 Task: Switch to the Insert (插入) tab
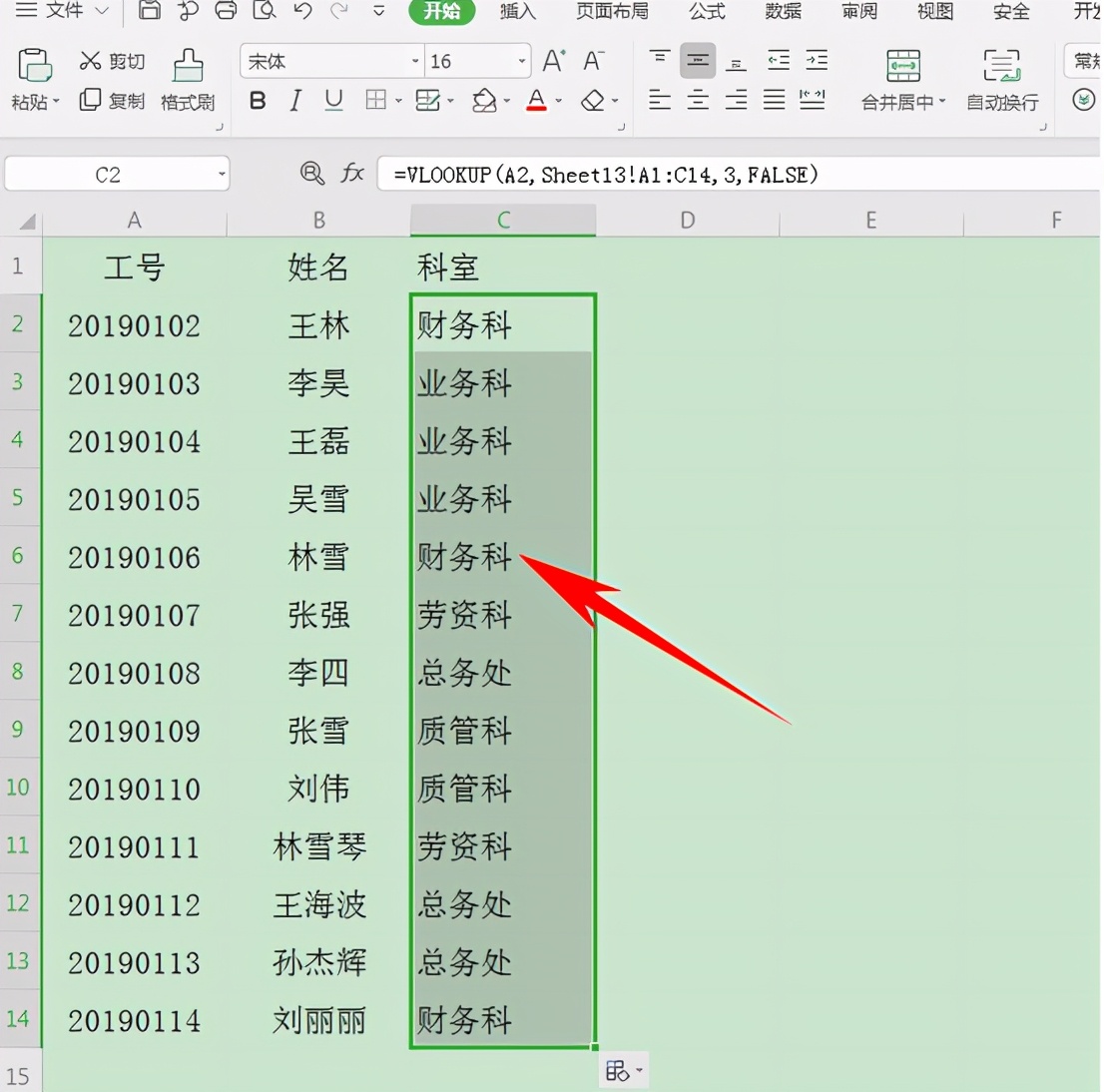pos(517,11)
